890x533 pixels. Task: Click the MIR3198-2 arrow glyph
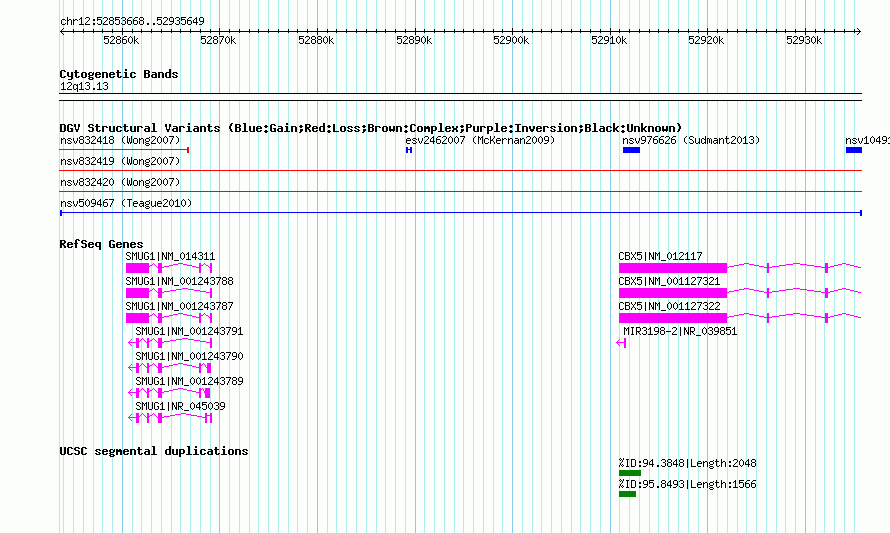point(621,343)
